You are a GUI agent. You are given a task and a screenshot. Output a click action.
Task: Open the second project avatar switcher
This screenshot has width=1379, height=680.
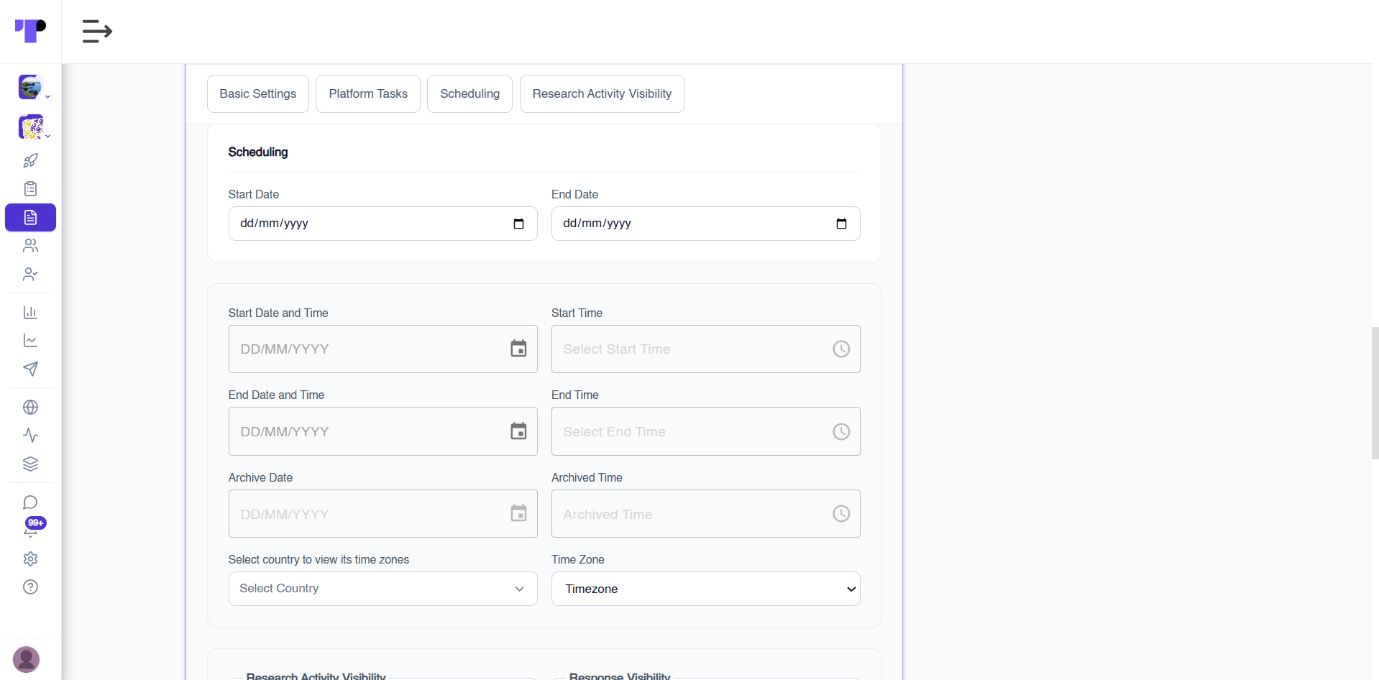(30, 127)
